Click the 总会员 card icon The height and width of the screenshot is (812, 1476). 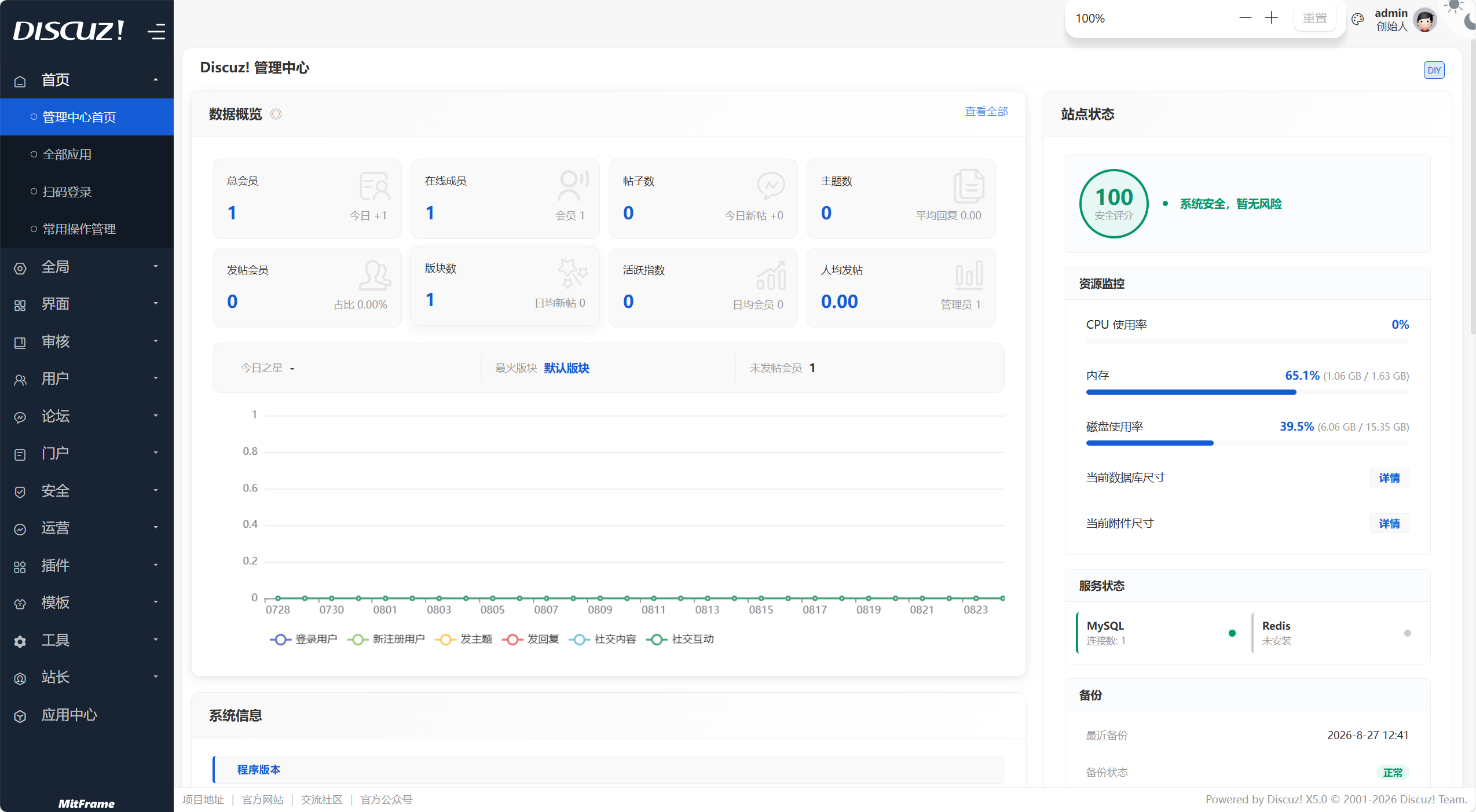pos(374,186)
